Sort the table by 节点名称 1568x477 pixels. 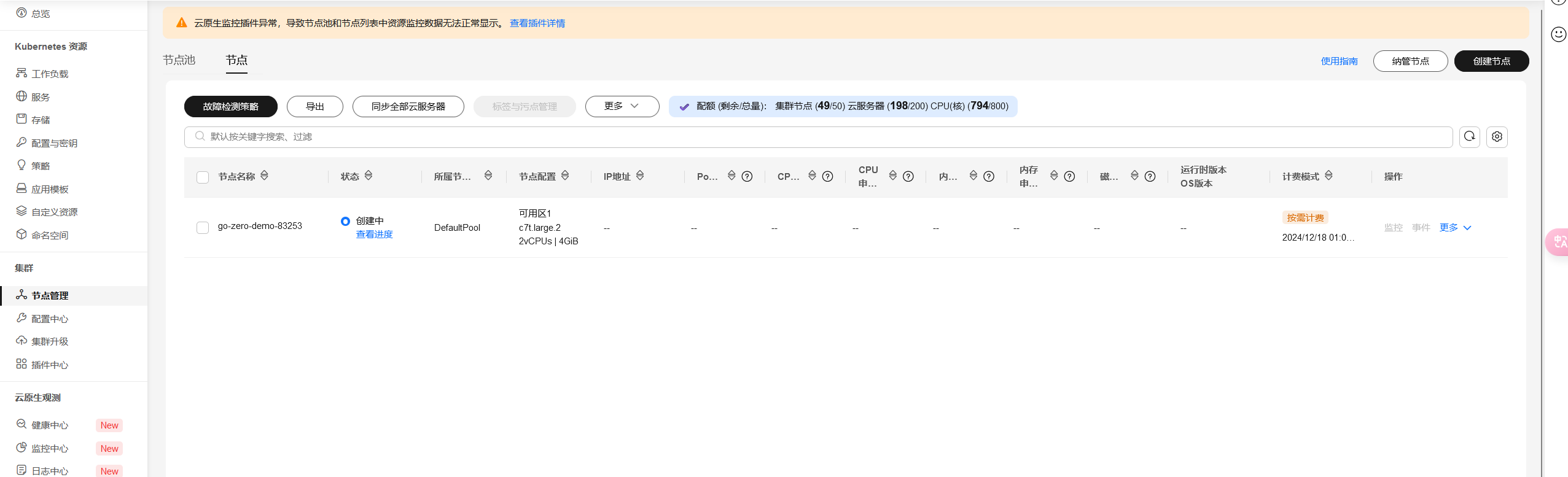click(264, 176)
